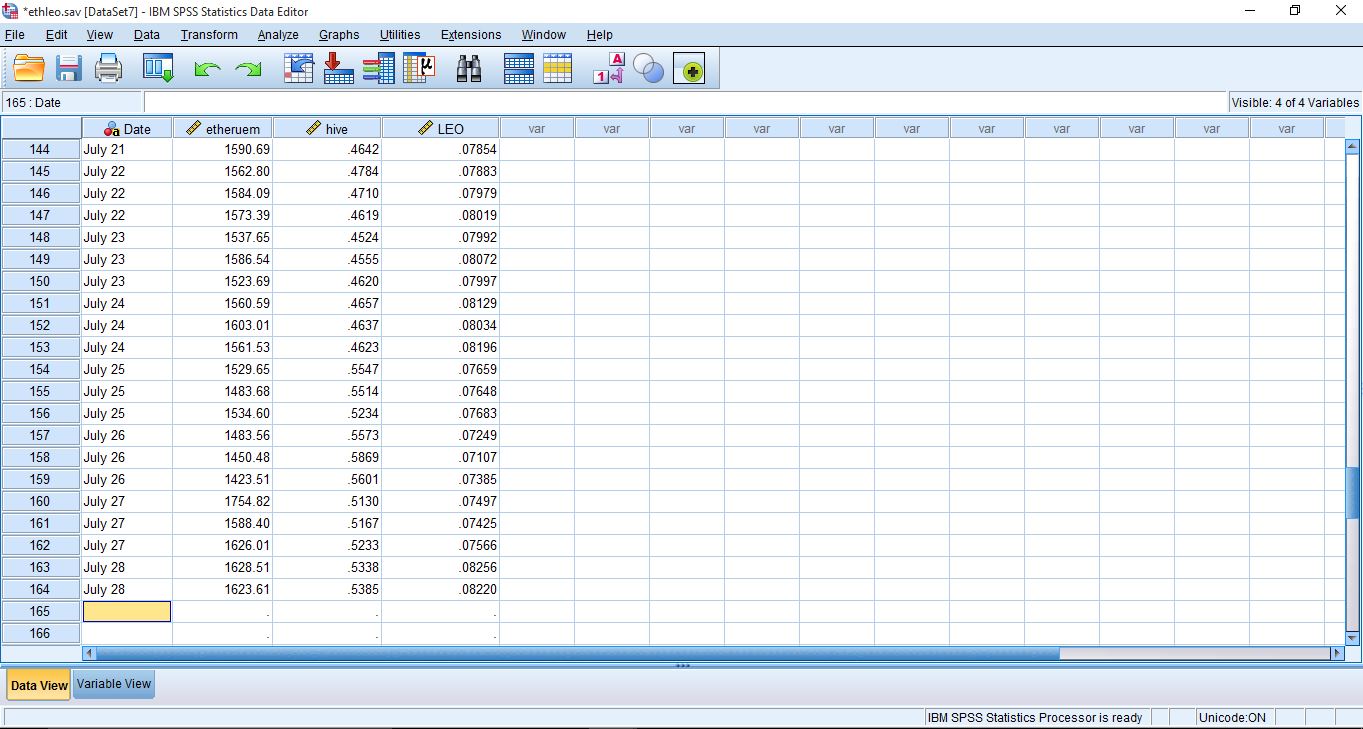1363x729 pixels.
Task: Open the Utilities menu
Action: pos(400,35)
